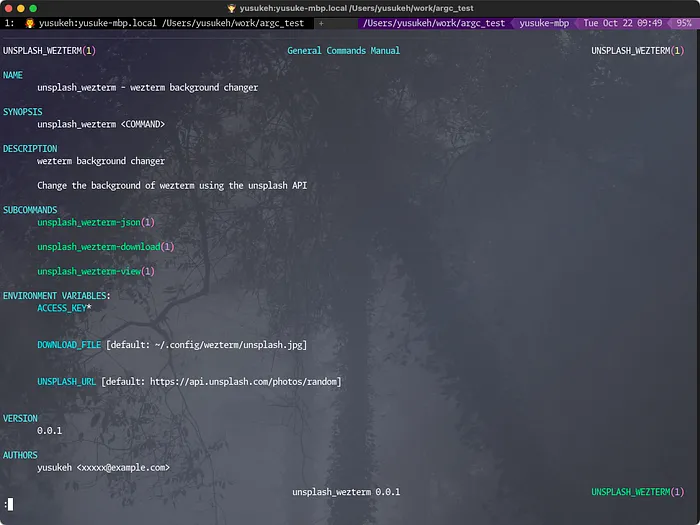
Task: Click General Commands Manual header
Action: point(344,50)
